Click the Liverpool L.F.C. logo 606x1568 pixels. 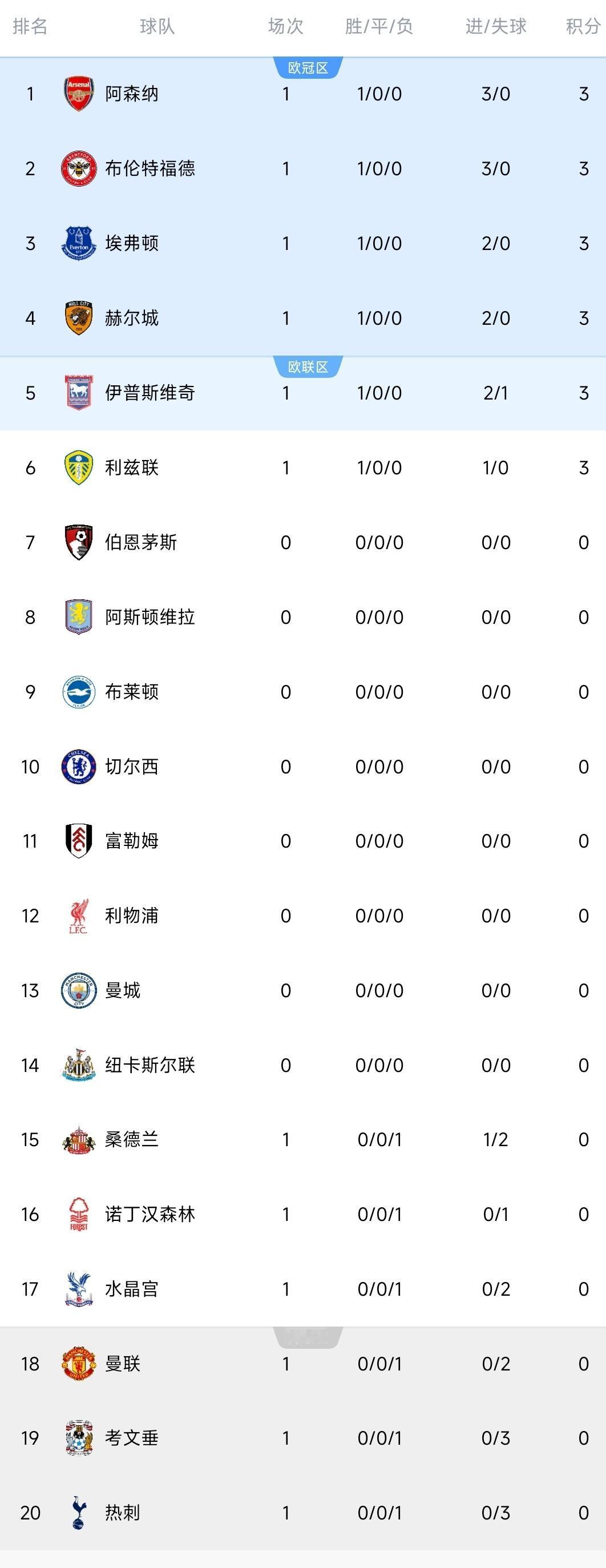tap(79, 916)
